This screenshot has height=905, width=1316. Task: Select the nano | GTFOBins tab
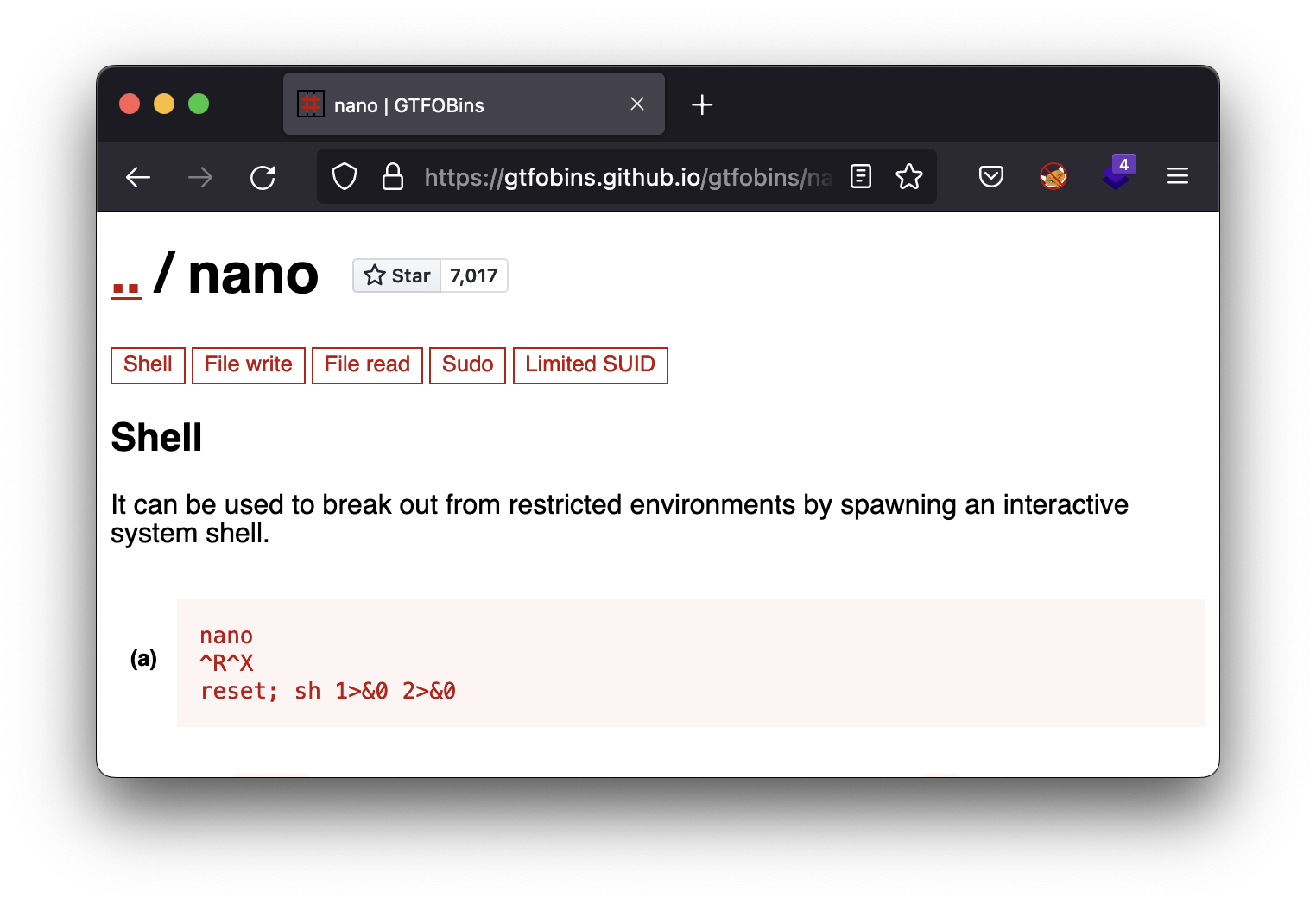449,105
